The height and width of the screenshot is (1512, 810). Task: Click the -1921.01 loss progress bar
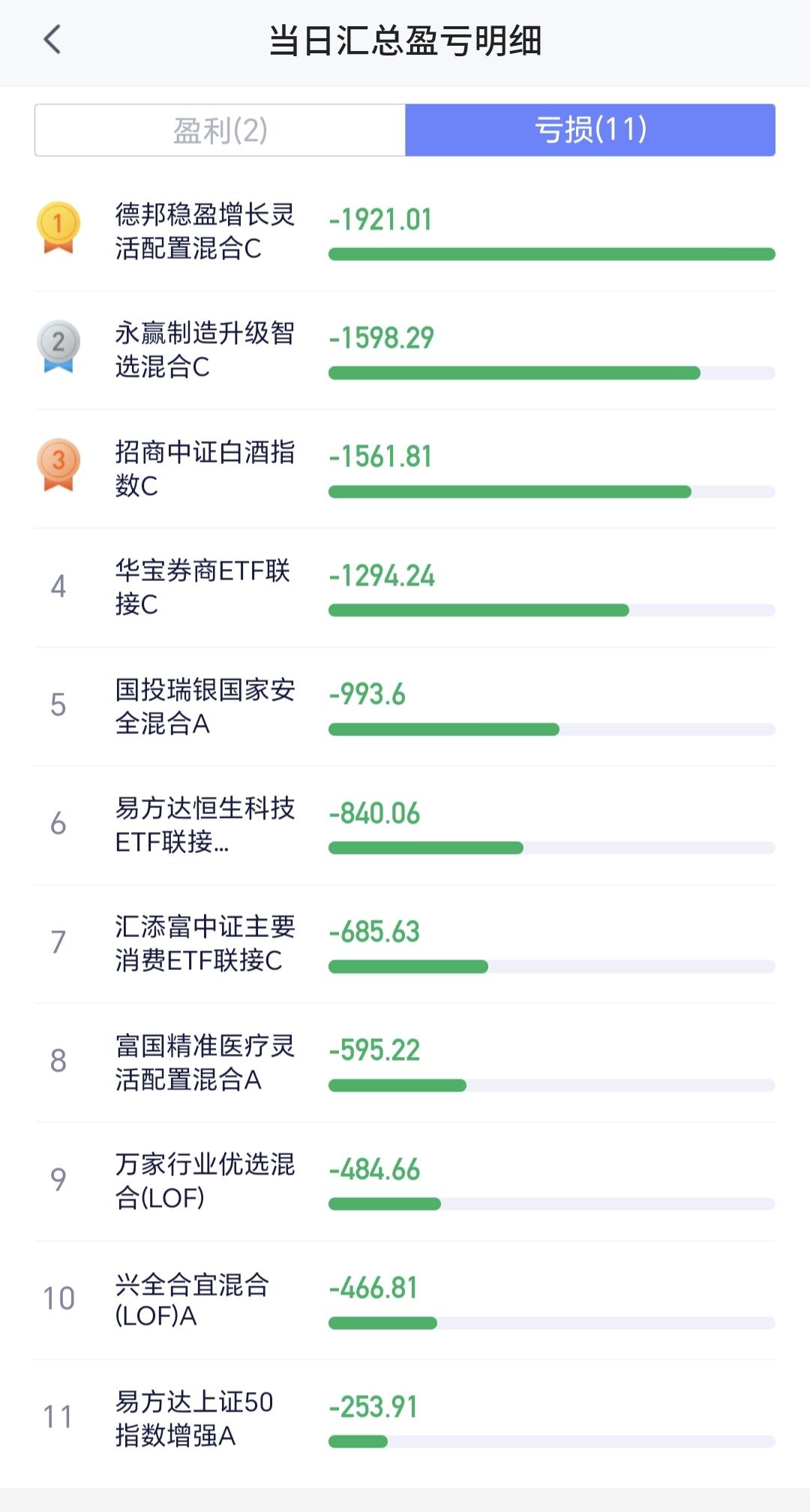(x=551, y=254)
